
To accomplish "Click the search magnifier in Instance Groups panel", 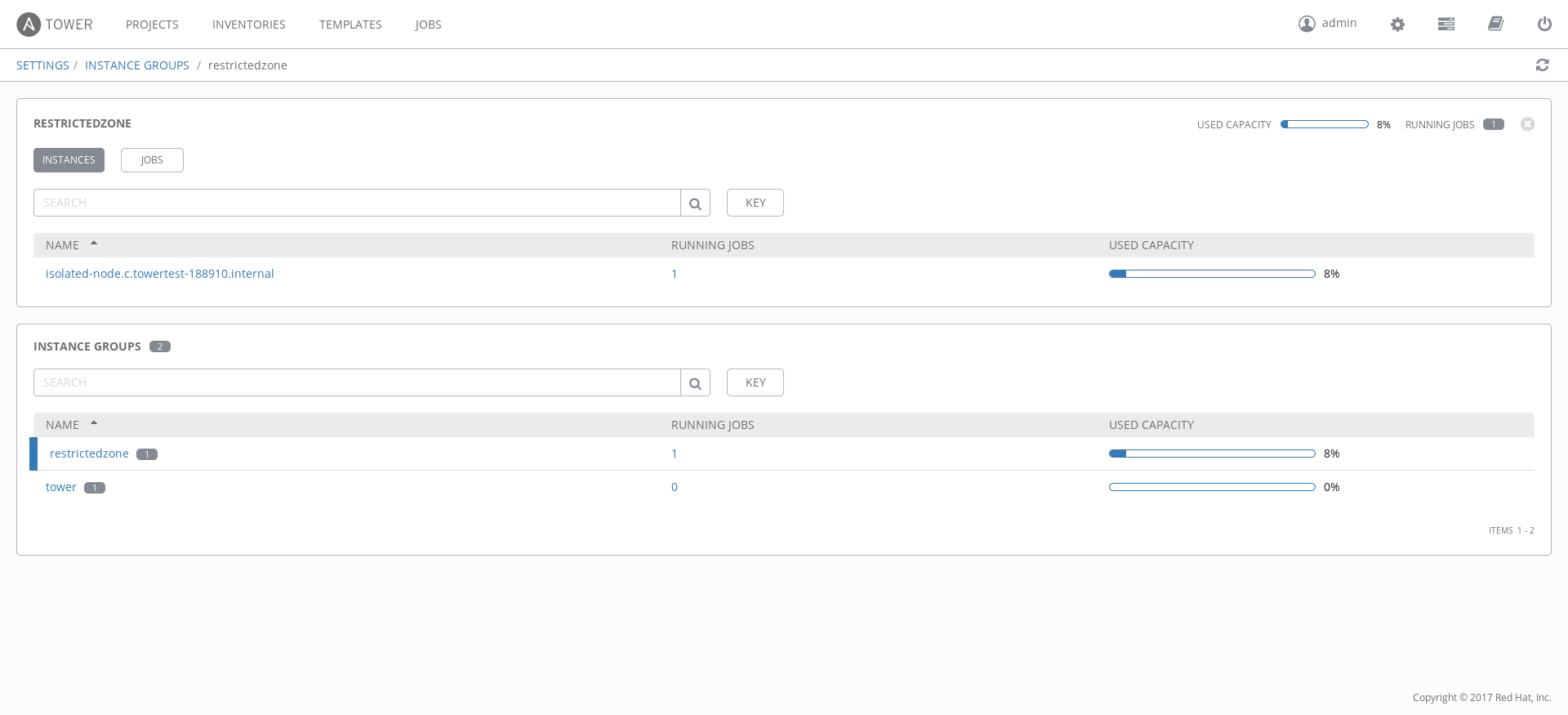I will (695, 383).
